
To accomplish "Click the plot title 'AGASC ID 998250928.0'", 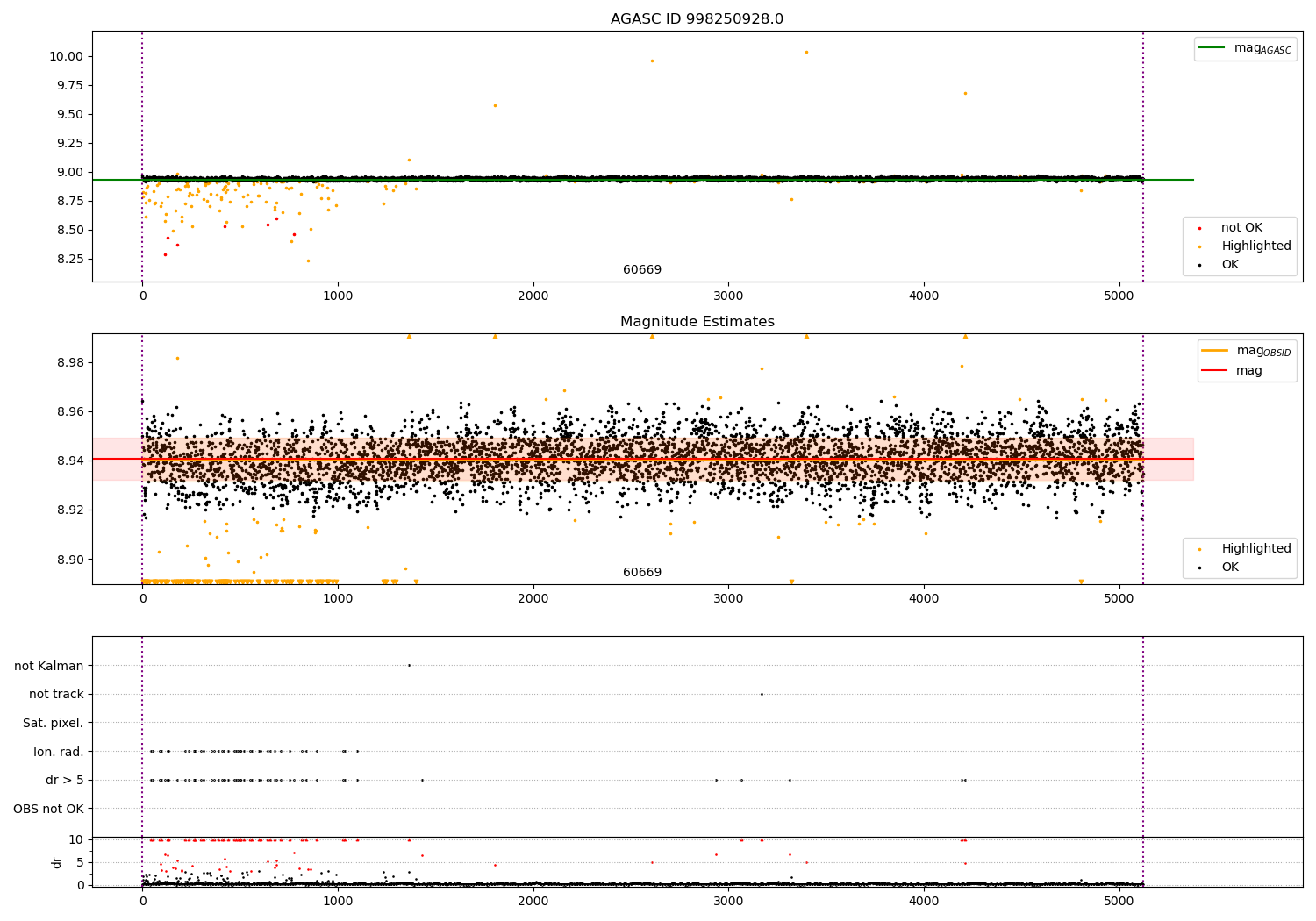I will 697,19.
